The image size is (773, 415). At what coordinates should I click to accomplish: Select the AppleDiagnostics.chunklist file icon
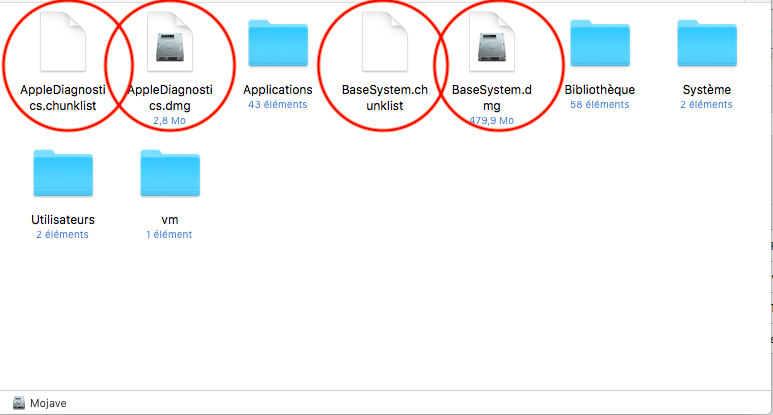63,42
